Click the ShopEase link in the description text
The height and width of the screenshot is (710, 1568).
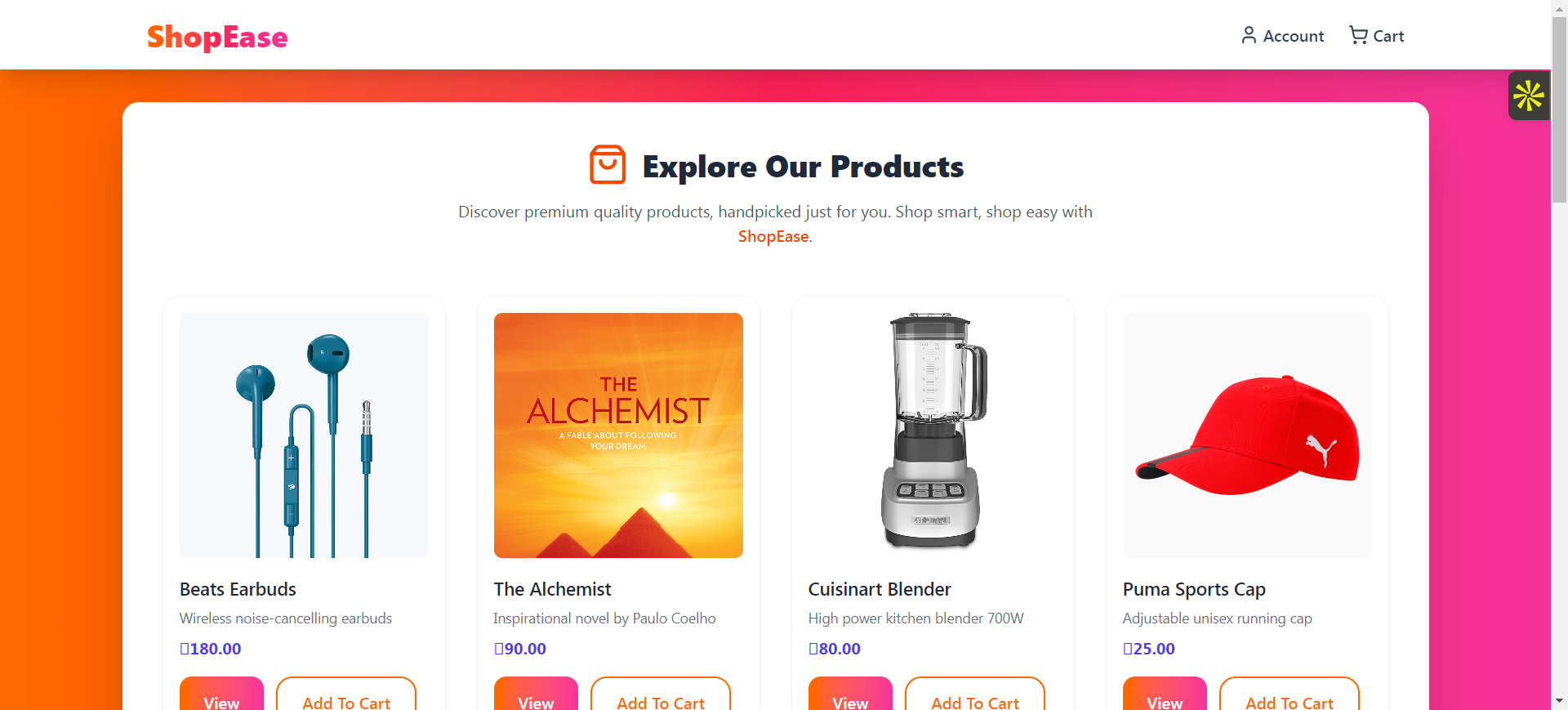click(772, 236)
